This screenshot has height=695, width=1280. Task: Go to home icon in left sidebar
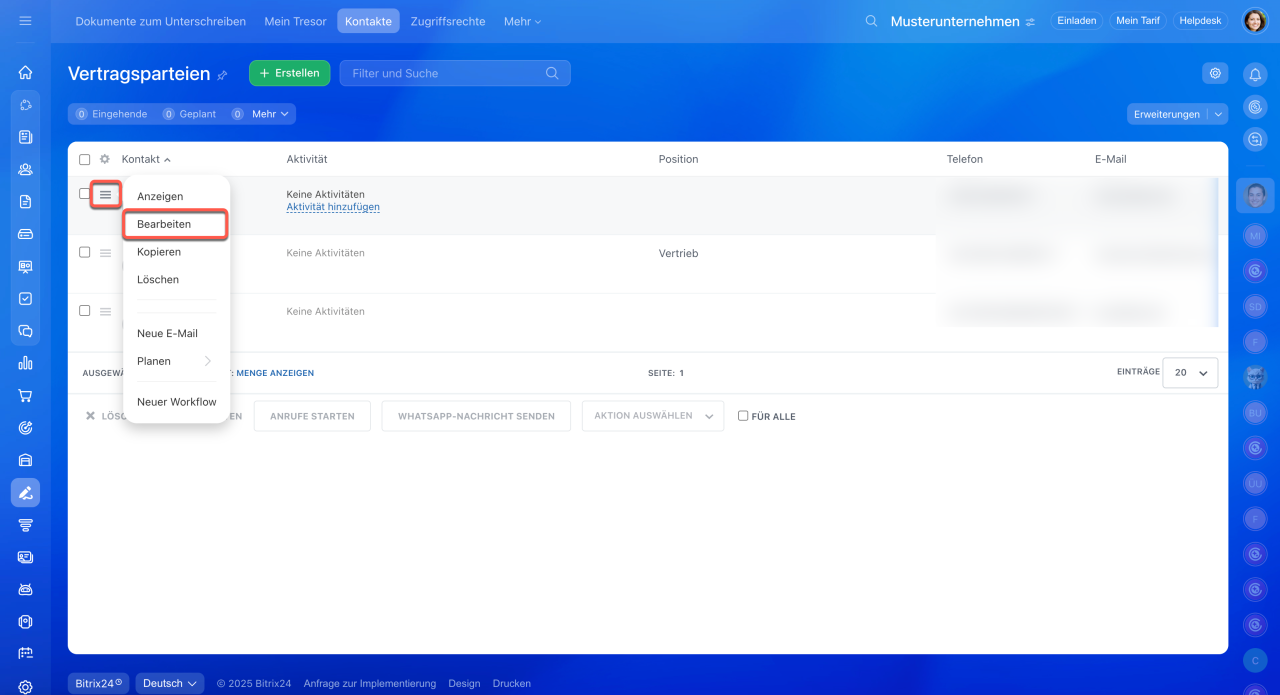25,72
